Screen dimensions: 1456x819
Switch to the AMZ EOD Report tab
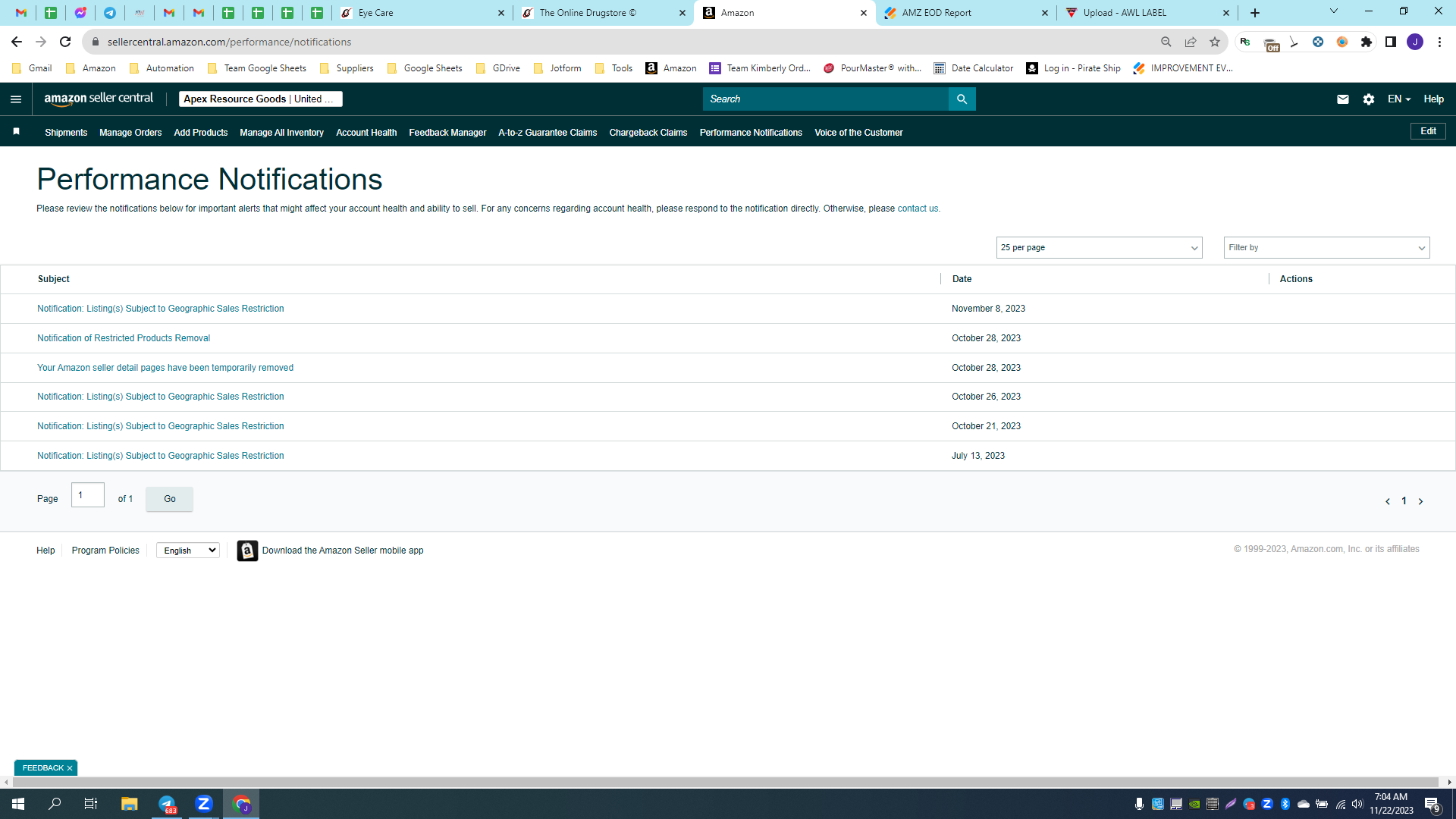pos(966,13)
